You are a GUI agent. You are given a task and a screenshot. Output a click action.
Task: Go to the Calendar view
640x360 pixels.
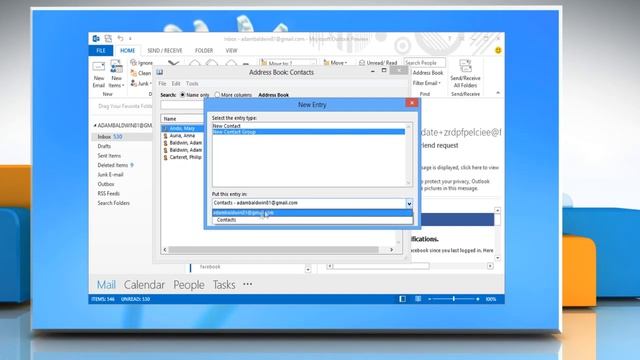click(144, 284)
